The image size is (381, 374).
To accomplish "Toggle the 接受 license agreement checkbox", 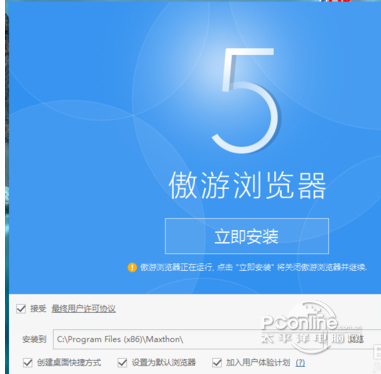I will click(x=21, y=309).
